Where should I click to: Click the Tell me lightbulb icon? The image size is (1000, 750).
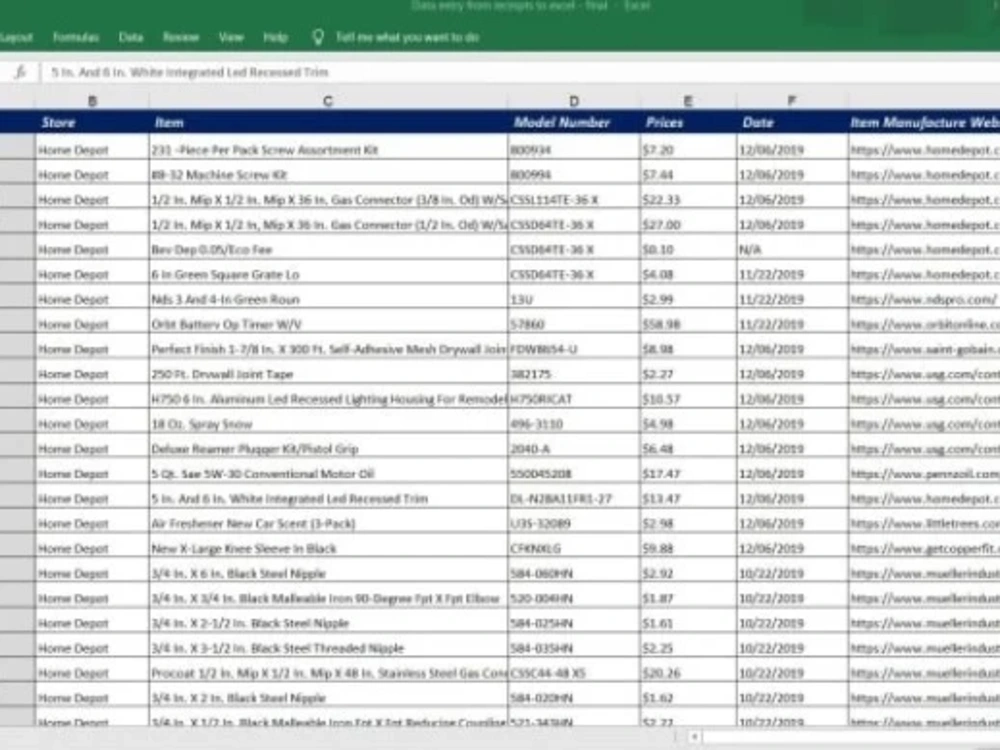(318, 38)
